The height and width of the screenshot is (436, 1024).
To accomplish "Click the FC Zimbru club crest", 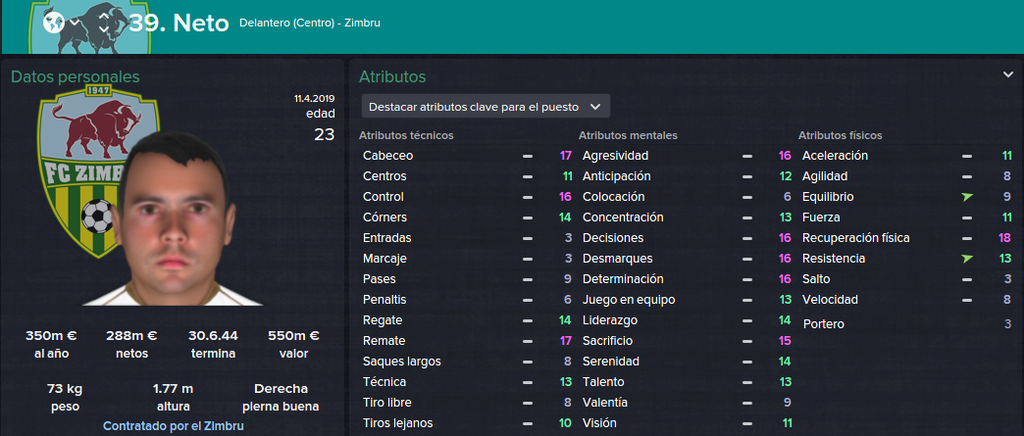I will pyautogui.click(x=98, y=171).
